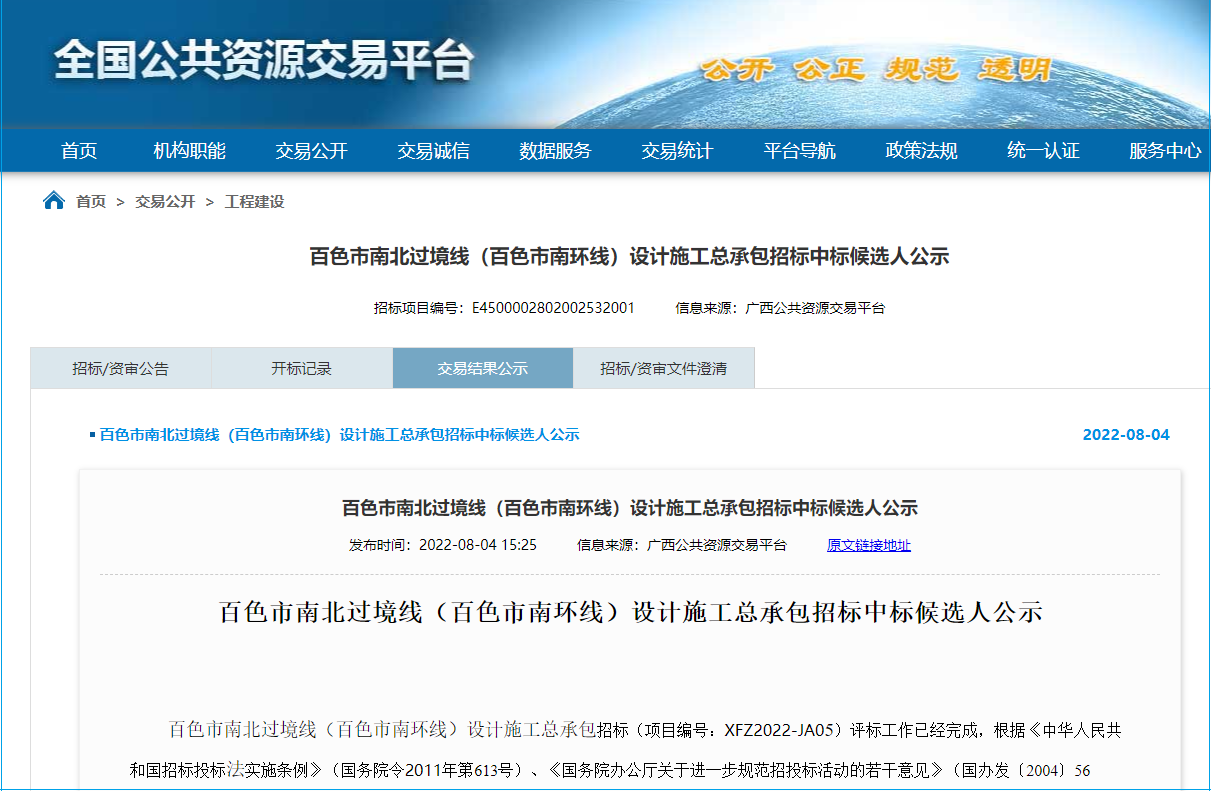Click the home icon in breadcrumb
Screen dimensions: 1211x791
[x=54, y=201]
